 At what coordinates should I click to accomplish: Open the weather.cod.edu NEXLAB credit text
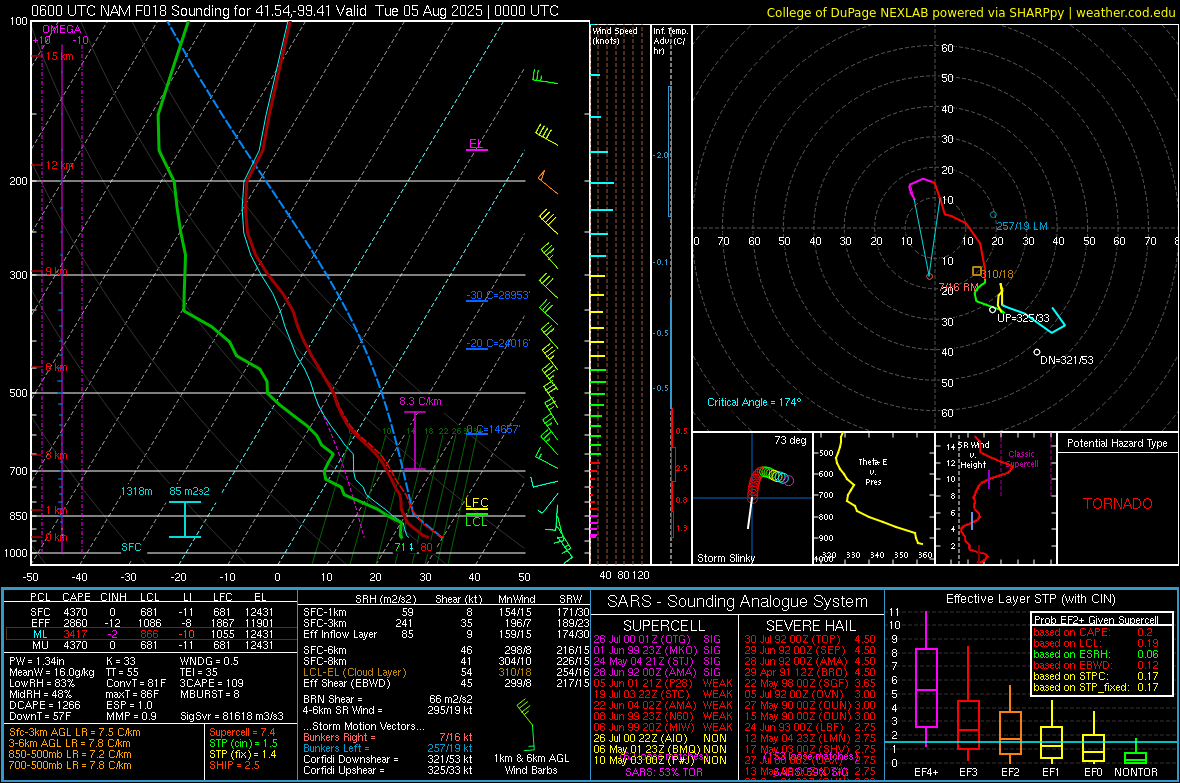pyautogui.click(x=970, y=12)
